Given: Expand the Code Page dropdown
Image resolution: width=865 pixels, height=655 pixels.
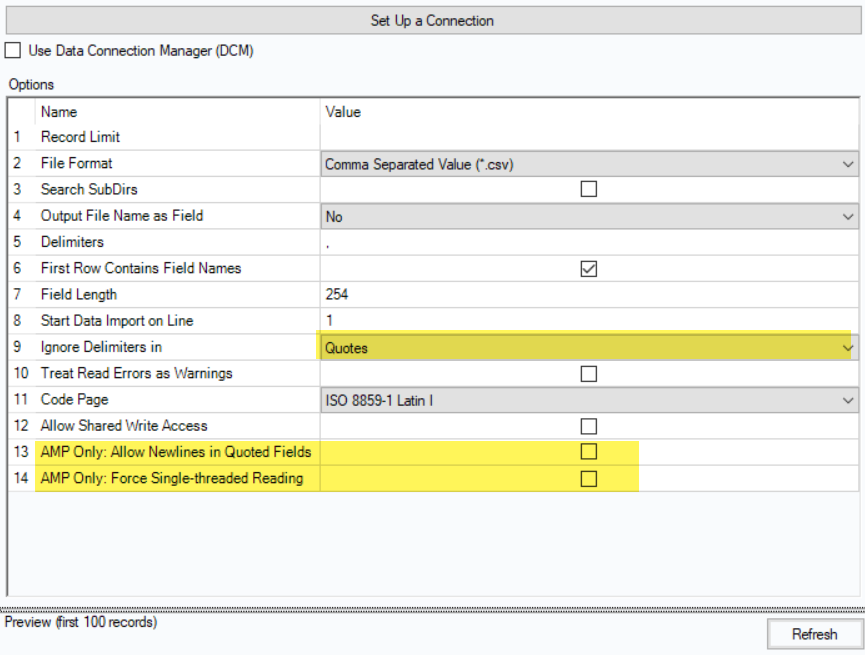Looking at the screenshot, I should [848, 400].
